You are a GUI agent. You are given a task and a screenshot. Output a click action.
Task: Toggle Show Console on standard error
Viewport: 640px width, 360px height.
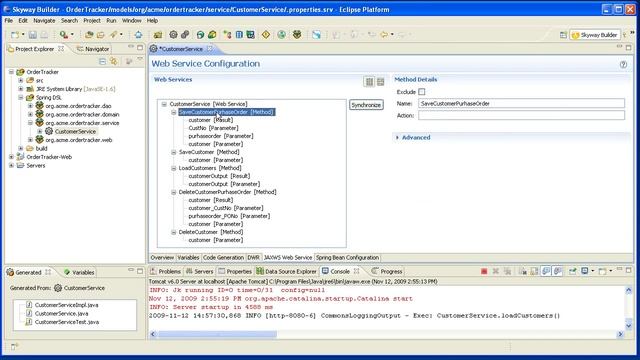click(x=557, y=271)
